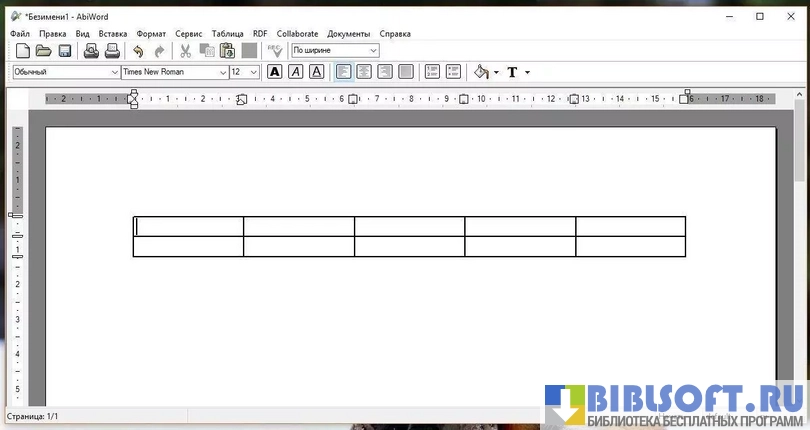Open the Collaborate menu
810x430 pixels.
click(x=297, y=34)
